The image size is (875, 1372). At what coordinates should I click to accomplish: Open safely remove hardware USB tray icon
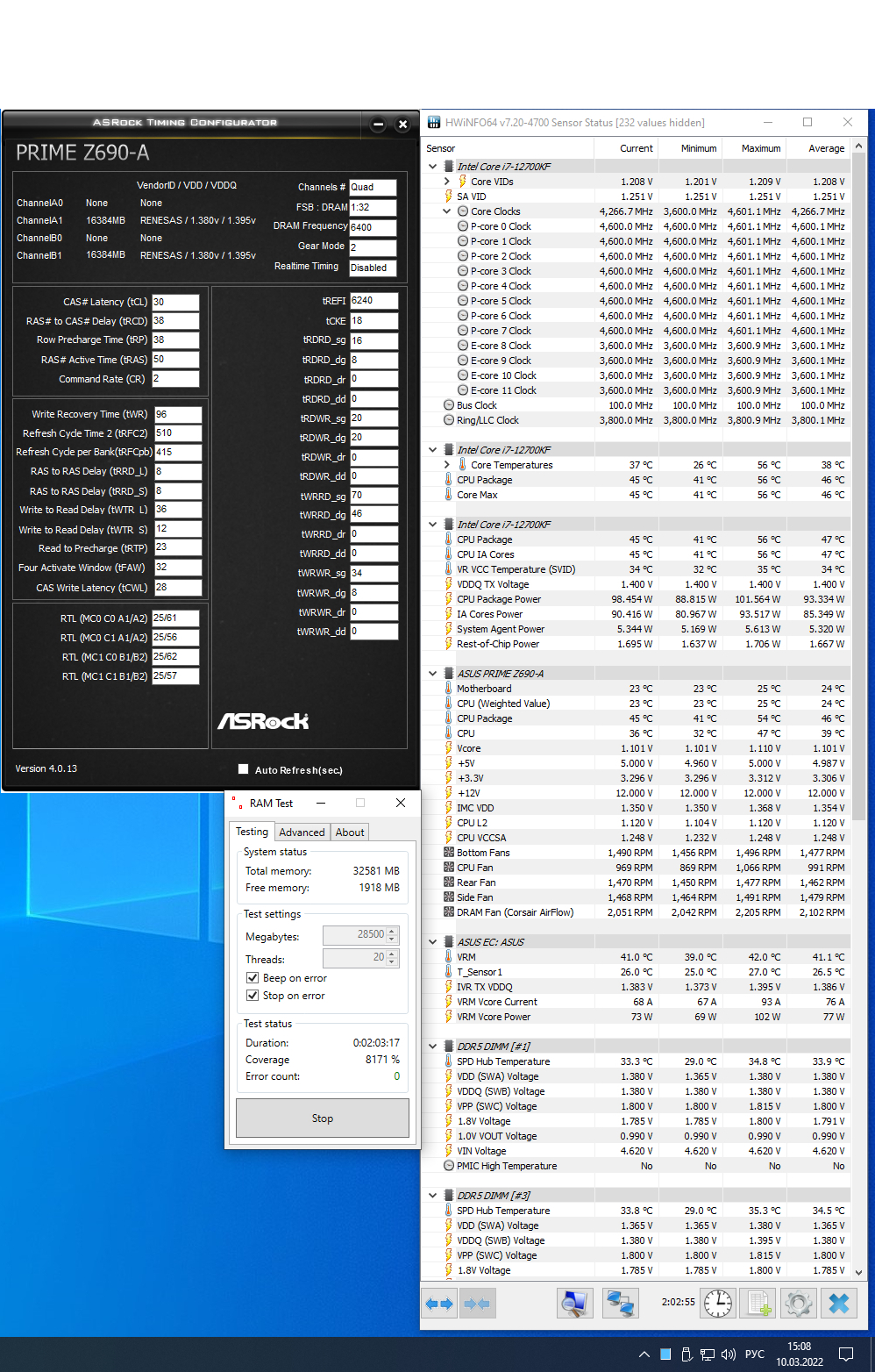687,1354
